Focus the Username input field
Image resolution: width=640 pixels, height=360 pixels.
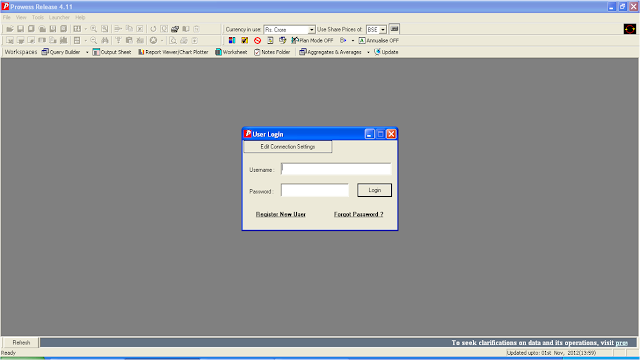[x=336, y=169]
